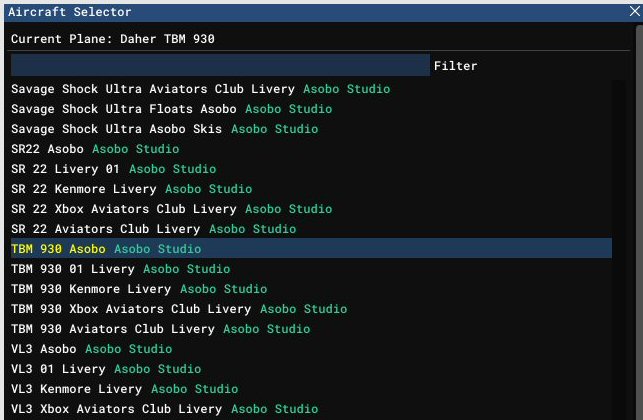Select VL3 Kenmore Livery
This screenshot has height=420, width=643.
pyautogui.click(x=311, y=389)
